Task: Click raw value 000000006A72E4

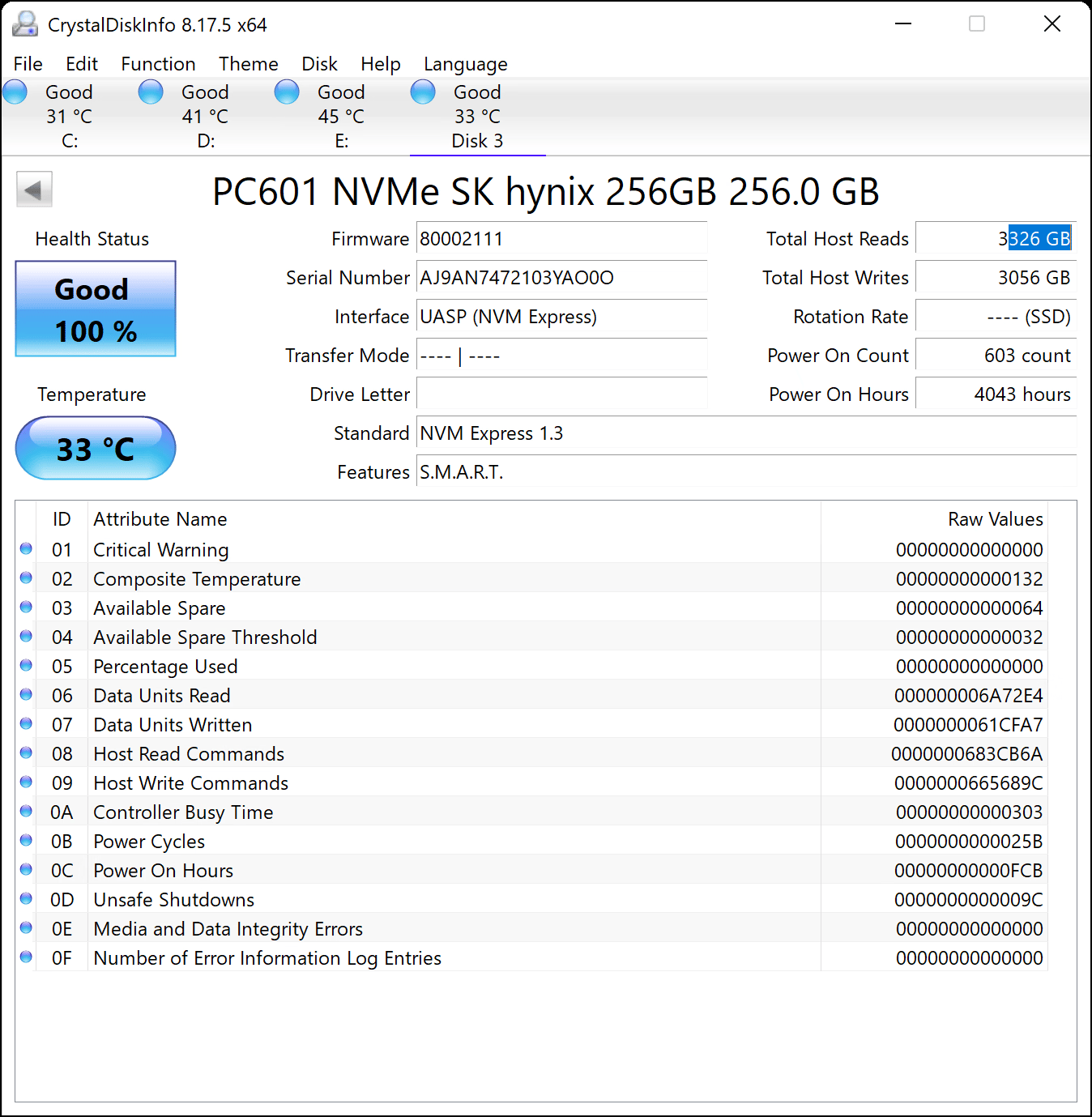Action: (968, 696)
